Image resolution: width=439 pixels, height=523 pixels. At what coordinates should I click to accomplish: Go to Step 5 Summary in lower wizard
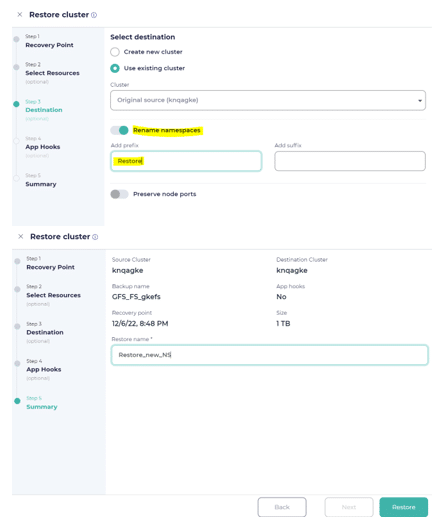pyautogui.click(x=42, y=403)
